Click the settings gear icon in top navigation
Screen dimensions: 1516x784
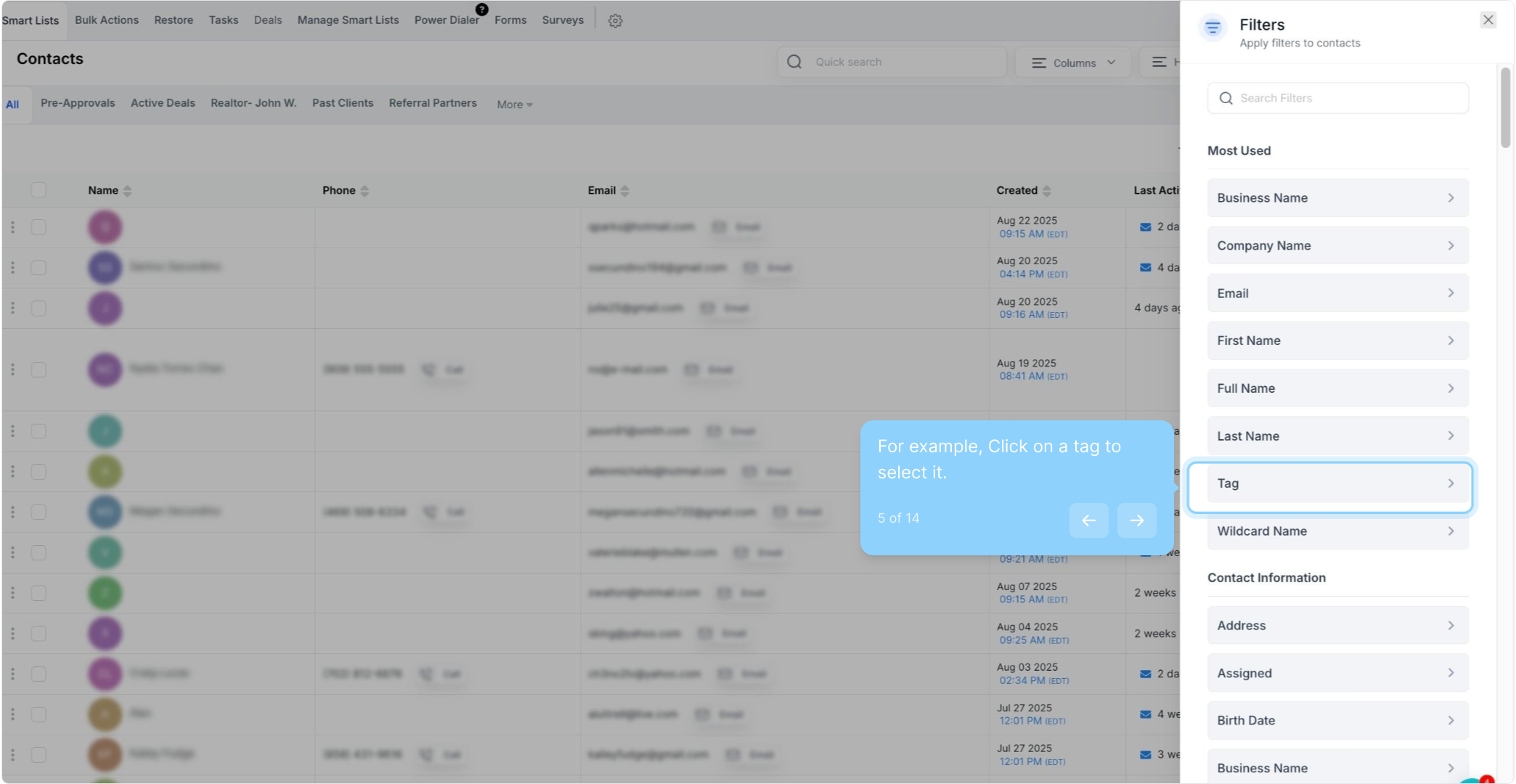[615, 21]
